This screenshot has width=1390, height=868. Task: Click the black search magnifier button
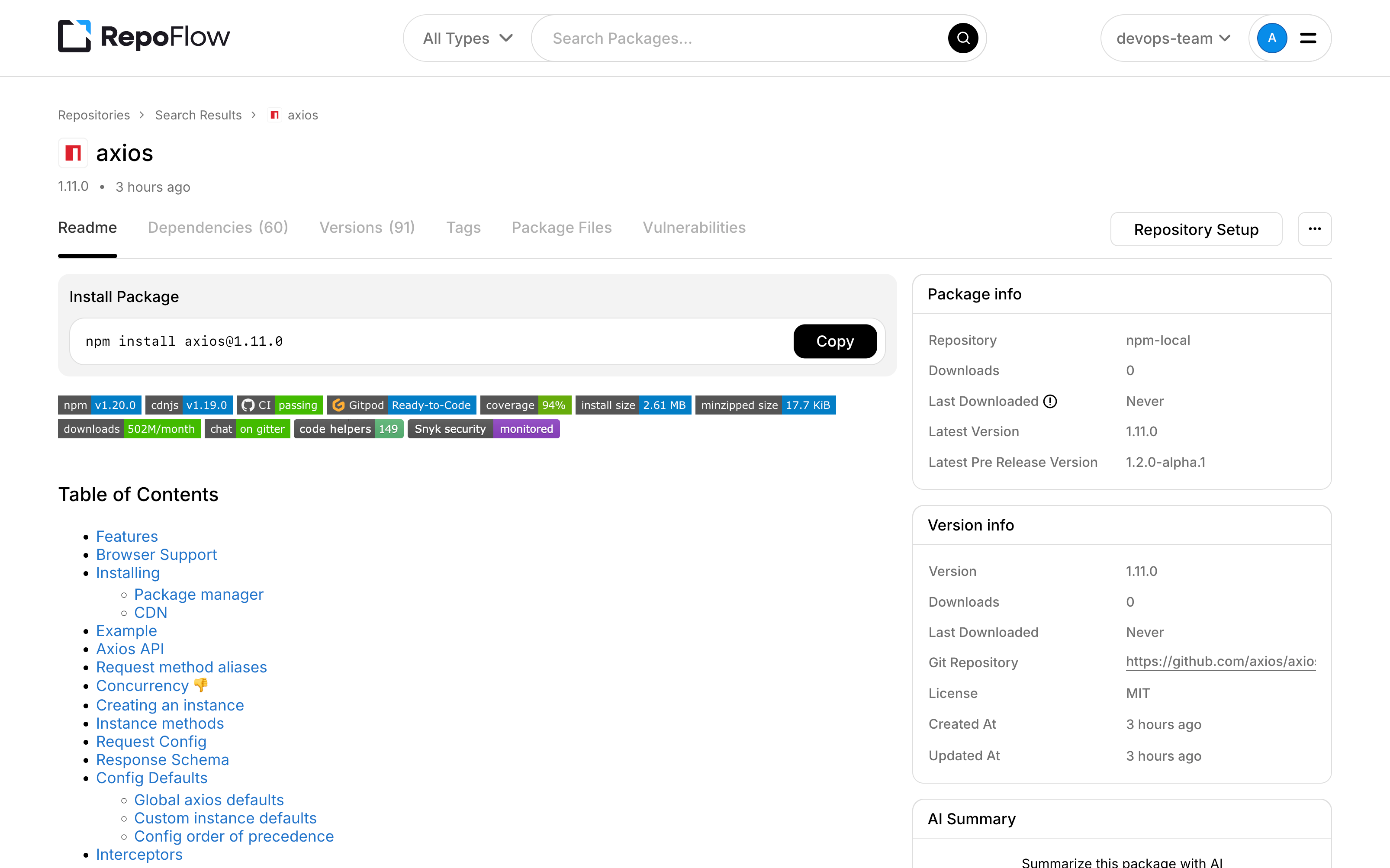click(x=963, y=39)
